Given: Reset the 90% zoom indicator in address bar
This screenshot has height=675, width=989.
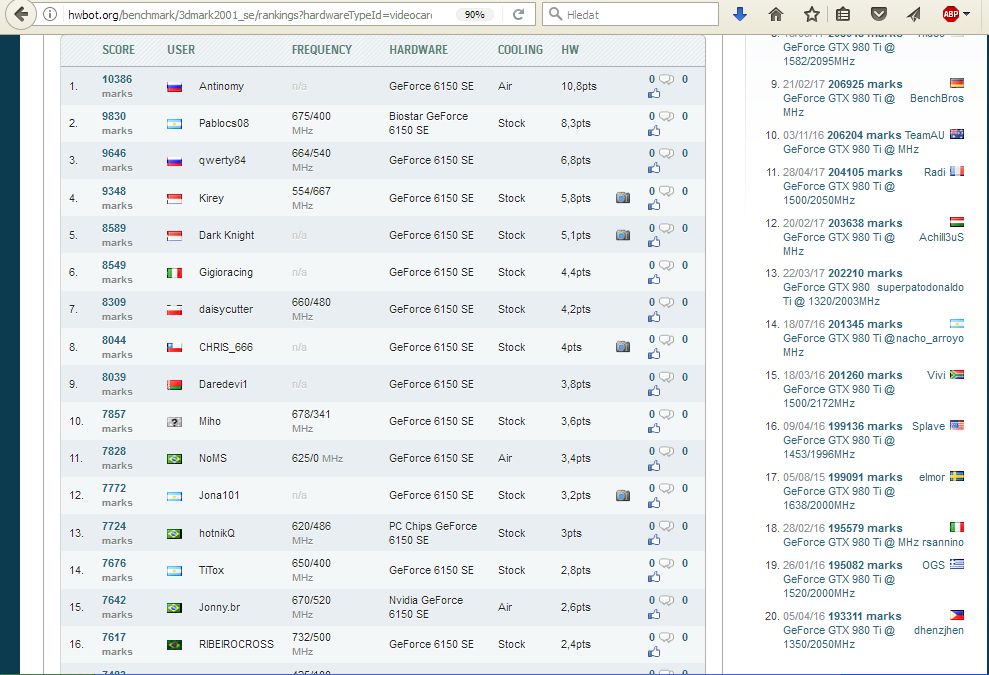Looking at the screenshot, I should tap(474, 15).
